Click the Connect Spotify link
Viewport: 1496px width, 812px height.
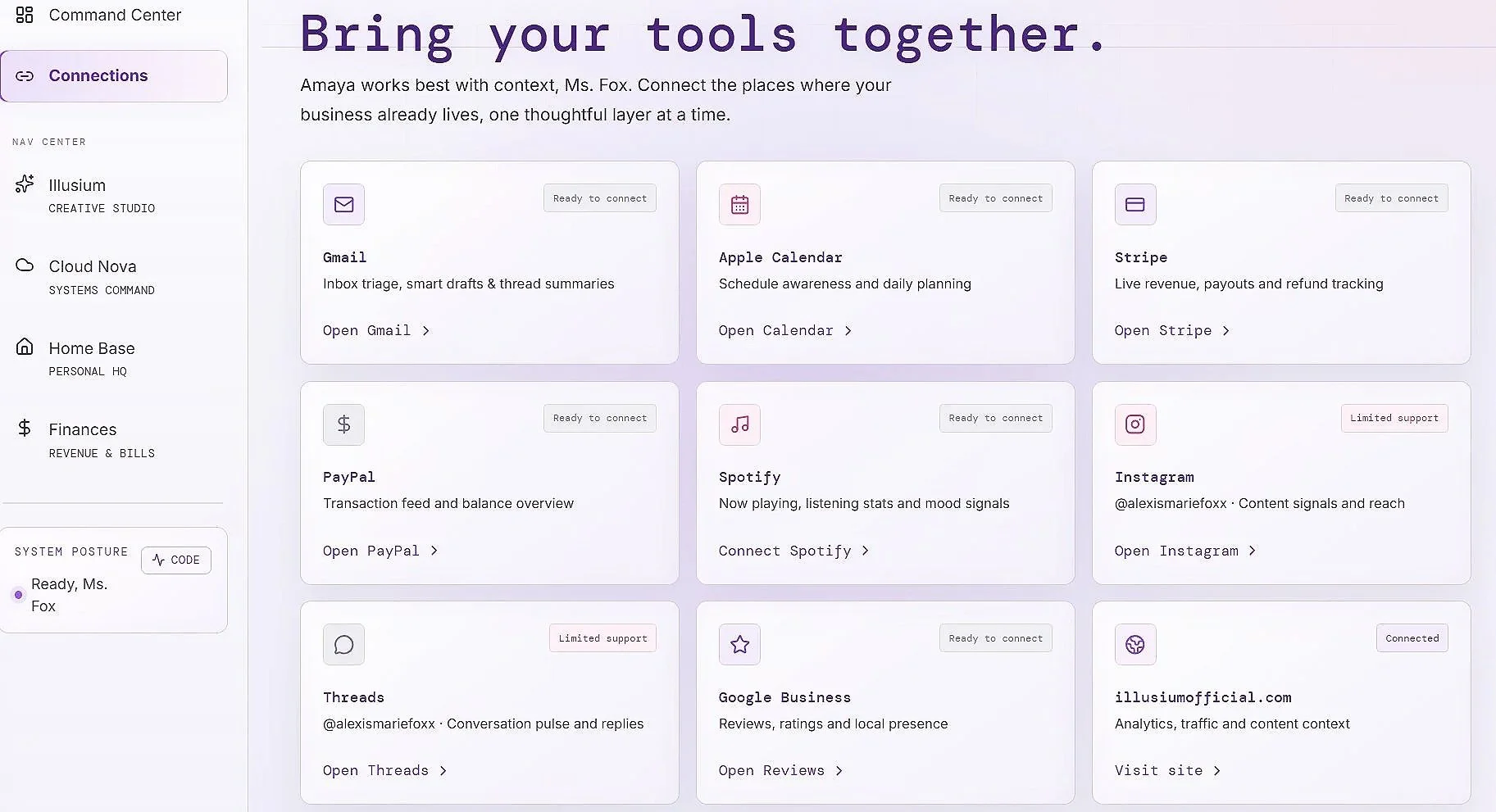click(793, 551)
